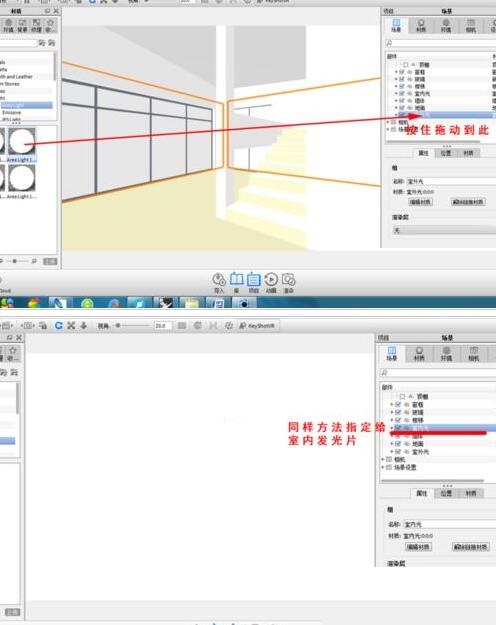Viewport: 496px width, 625px height.
Task: Check the 顶棚 checkbox in the lower scene tree
Action: 402,397
